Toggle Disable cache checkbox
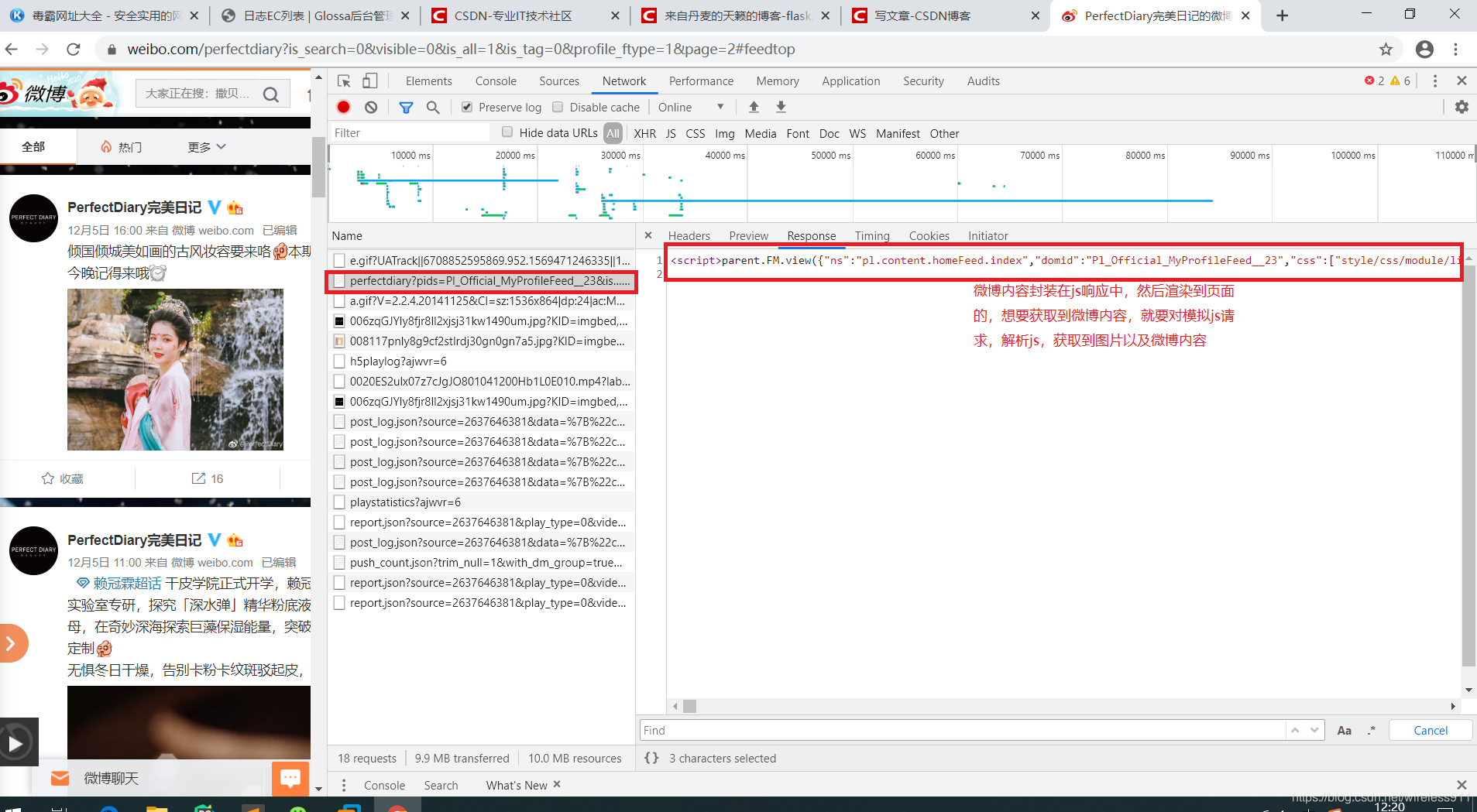The width and height of the screenshot is (1477, 812). (x=558, y=107)
